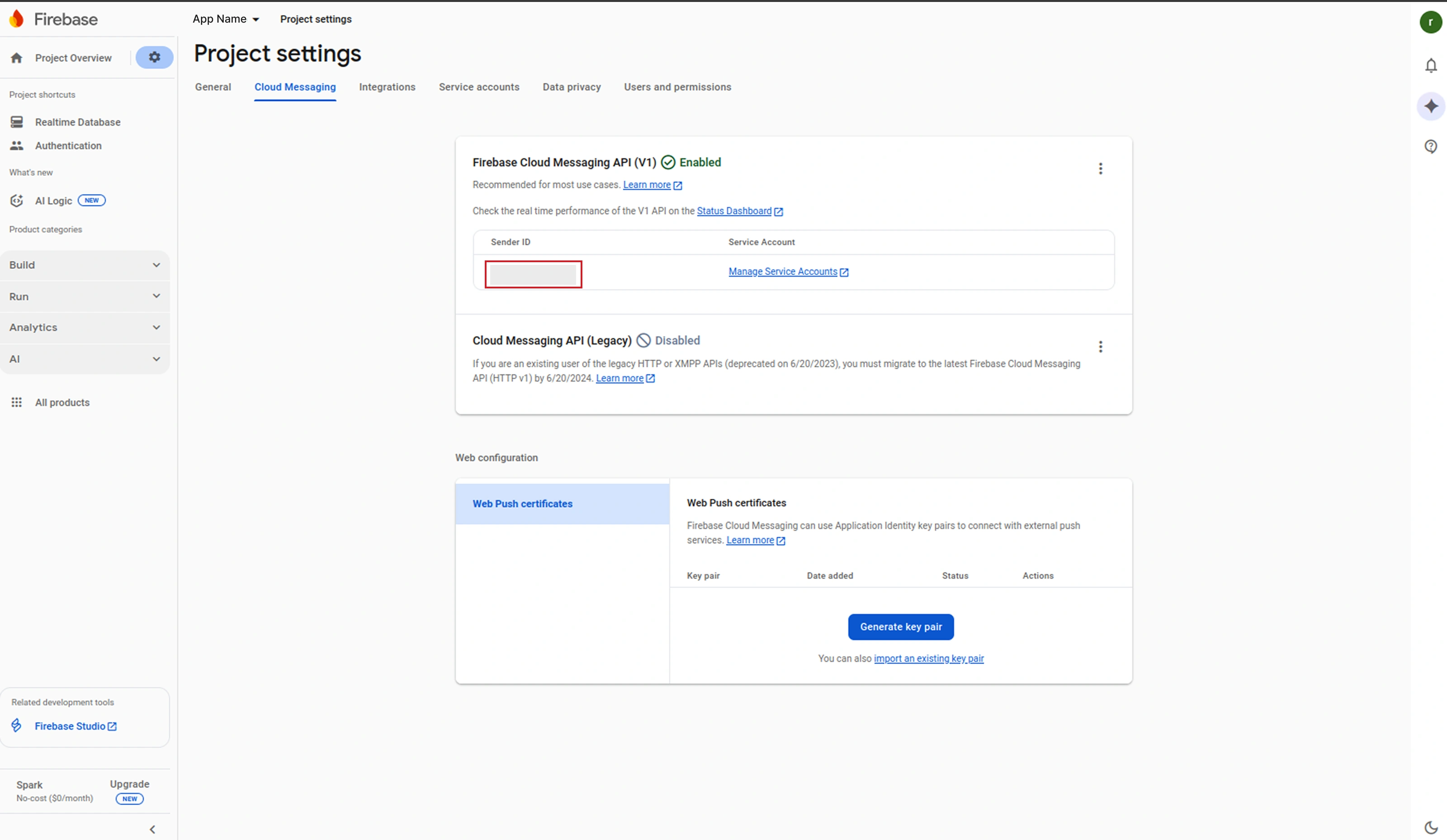
Task: Open help question mark icon
Action: pyautogui.click(x=1431, y=146)
